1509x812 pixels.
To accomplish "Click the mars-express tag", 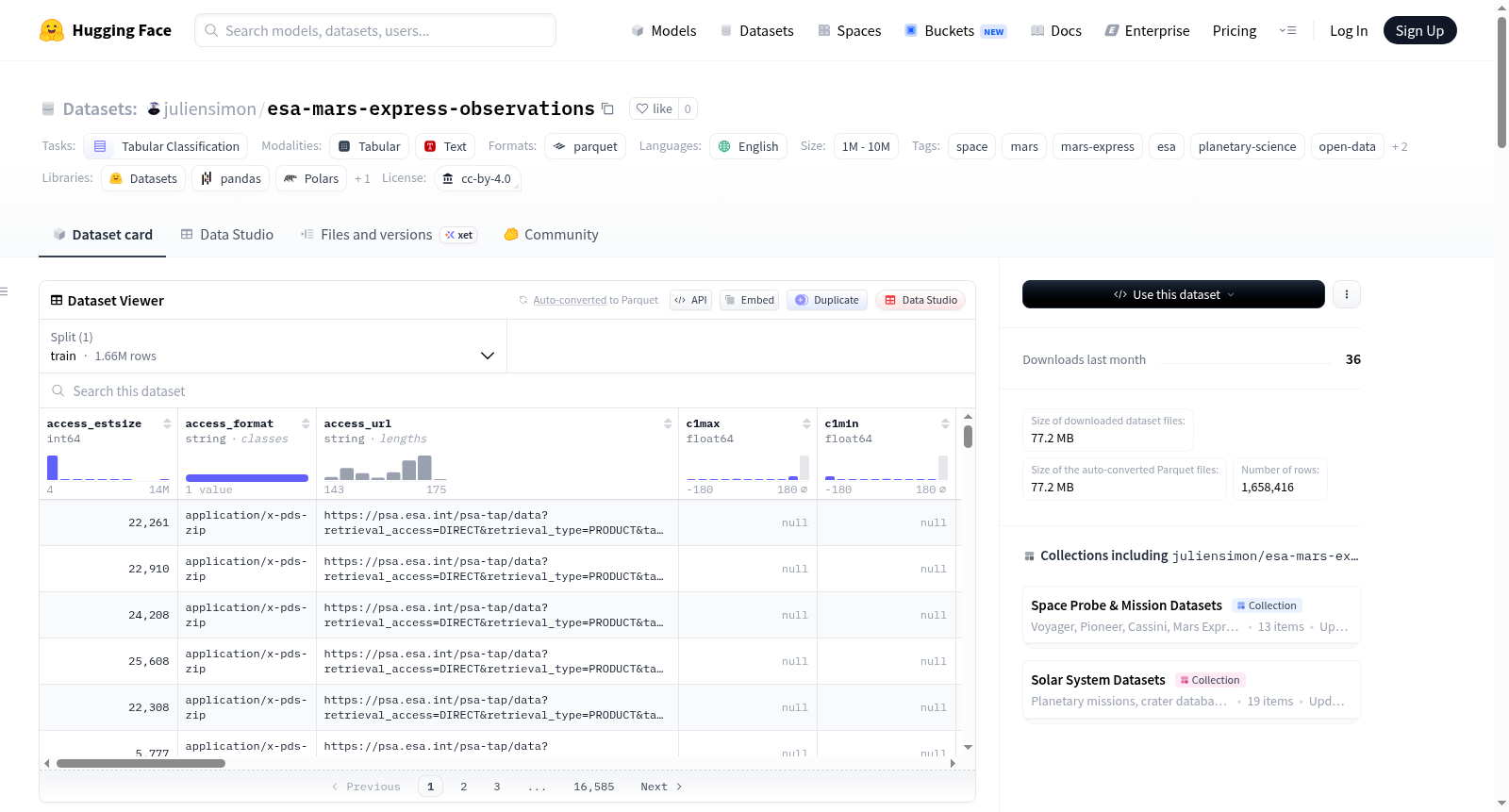I will [x=1098, y=146].
